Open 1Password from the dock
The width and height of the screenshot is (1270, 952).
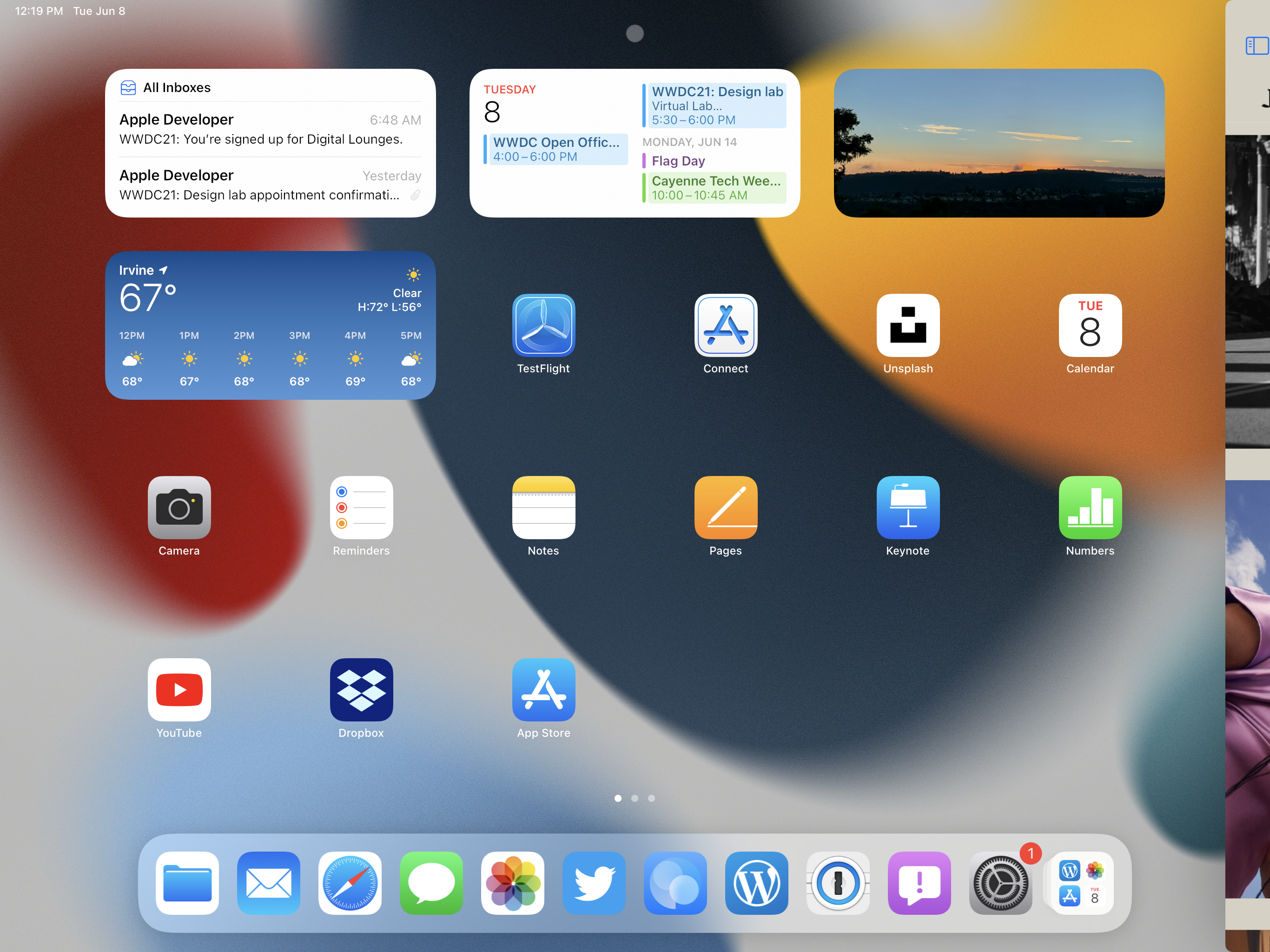pyautogui.click(x=838, y=883)
